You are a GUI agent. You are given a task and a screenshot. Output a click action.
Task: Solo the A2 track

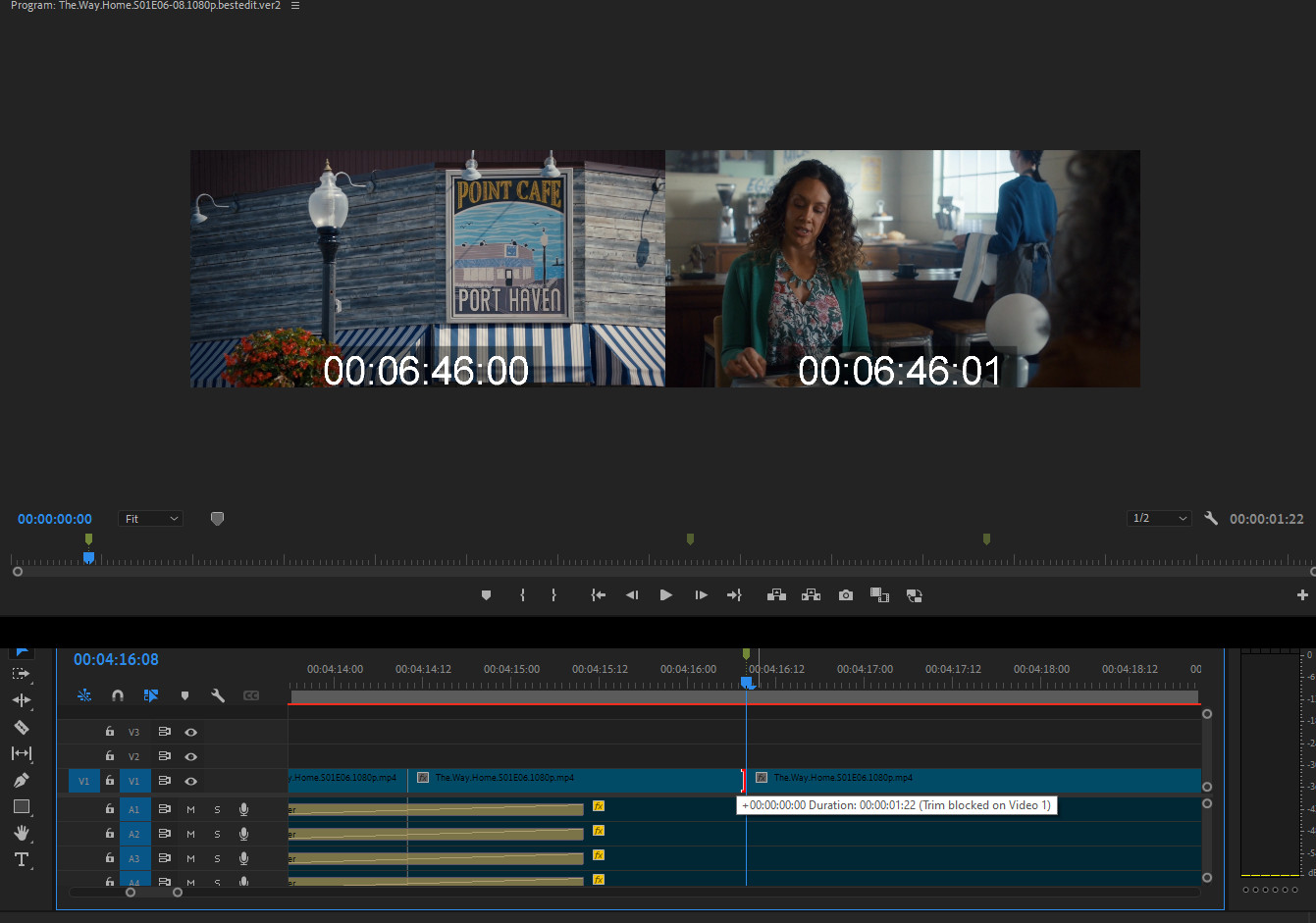217,834
